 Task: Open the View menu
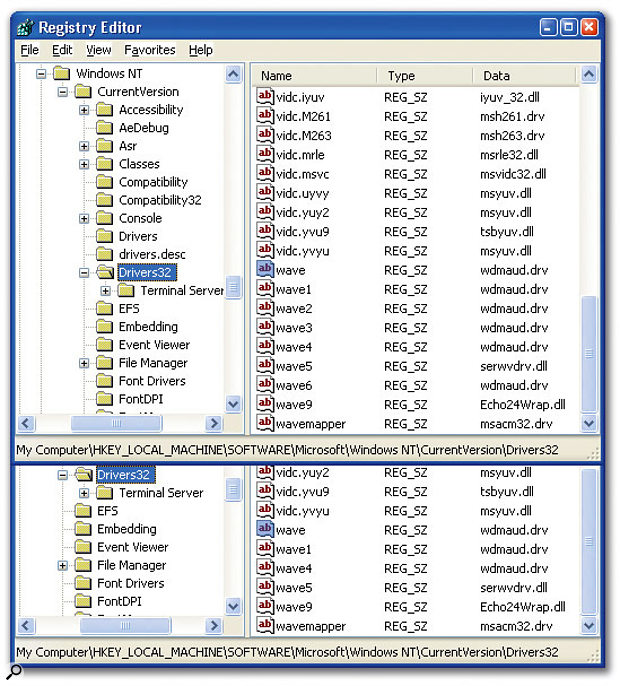[x=98, y=50]
